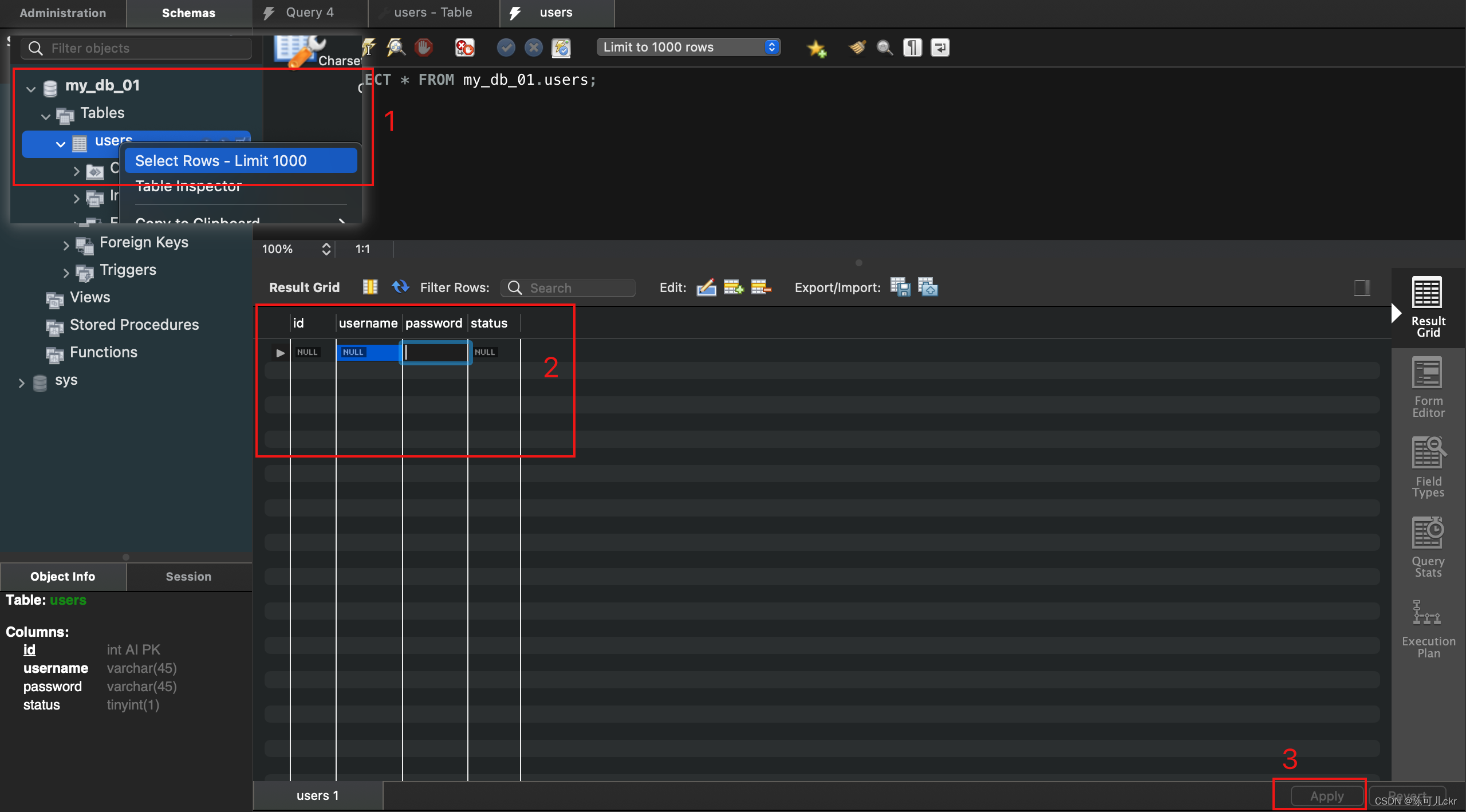Image resolution: width=1466 pixels, height=812 pixels.
Task: Toggle word wrap button in toolbar
Action: [940, 48]
